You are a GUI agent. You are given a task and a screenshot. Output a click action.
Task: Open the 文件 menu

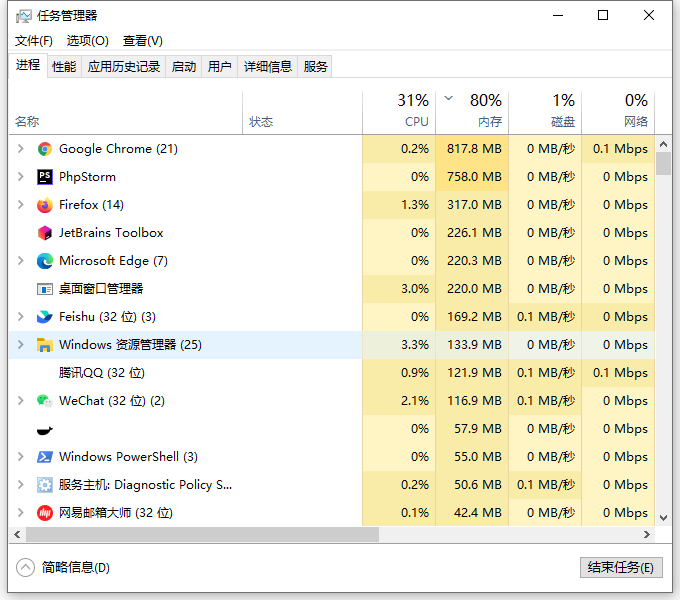click(x=33, y=41)
